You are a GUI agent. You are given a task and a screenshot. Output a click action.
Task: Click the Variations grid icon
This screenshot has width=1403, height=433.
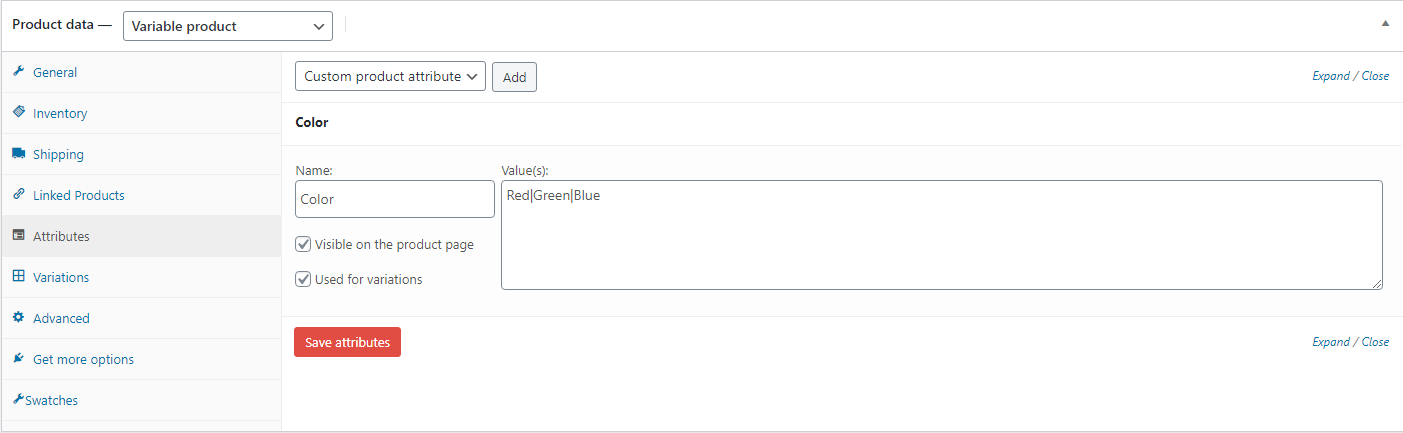coord(18,277)
